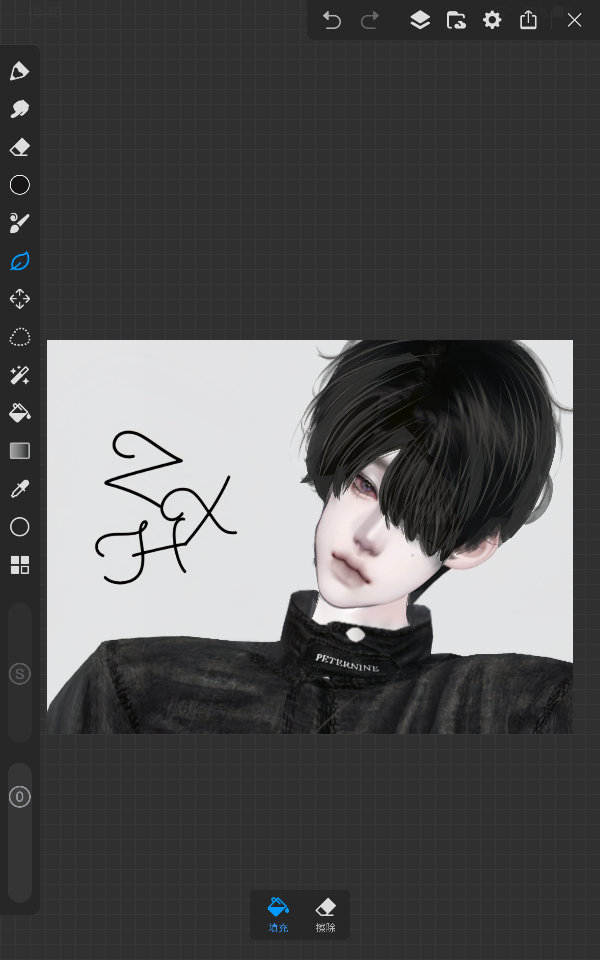Open the color swatch circle under eraser
Screen dimensions: 600x960
click(20, 185)
